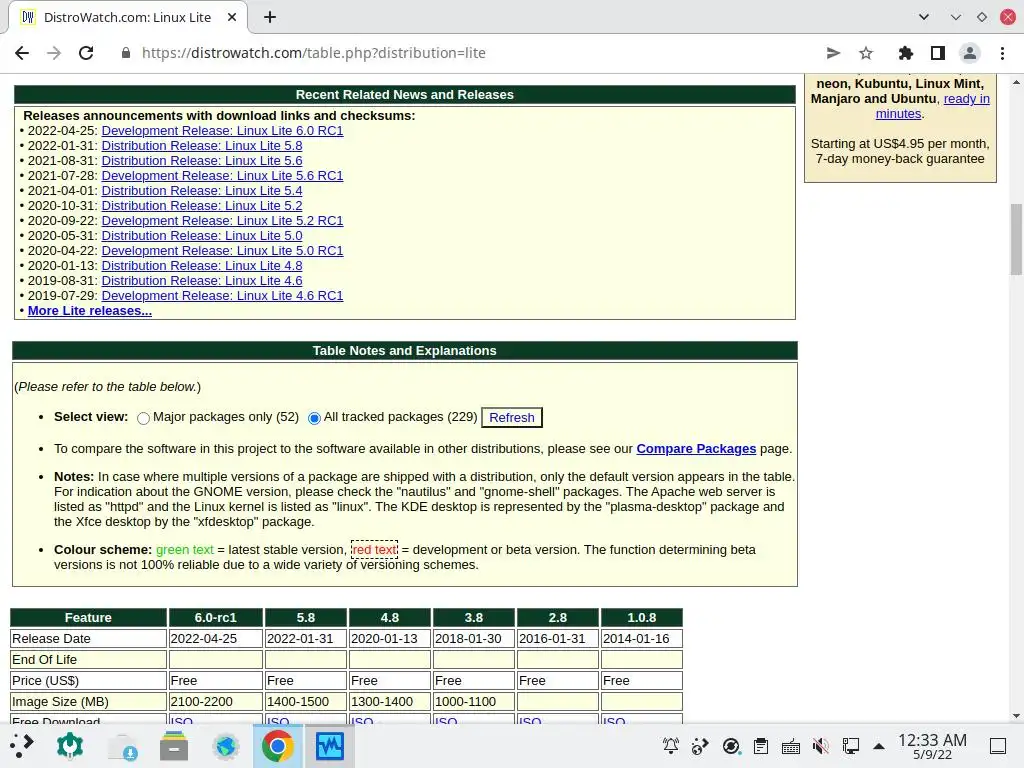Viewport: 1024px width, 768px height.
Task: Open Distribution Release: Linux Lite 5.2
Action: pos(202,206)
